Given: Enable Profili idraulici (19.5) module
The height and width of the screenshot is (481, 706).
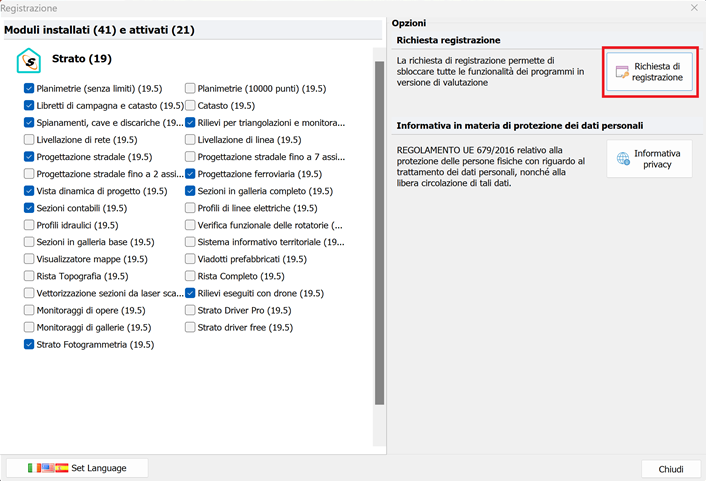Looking at the screenshot, I should (x=28, y=226).
